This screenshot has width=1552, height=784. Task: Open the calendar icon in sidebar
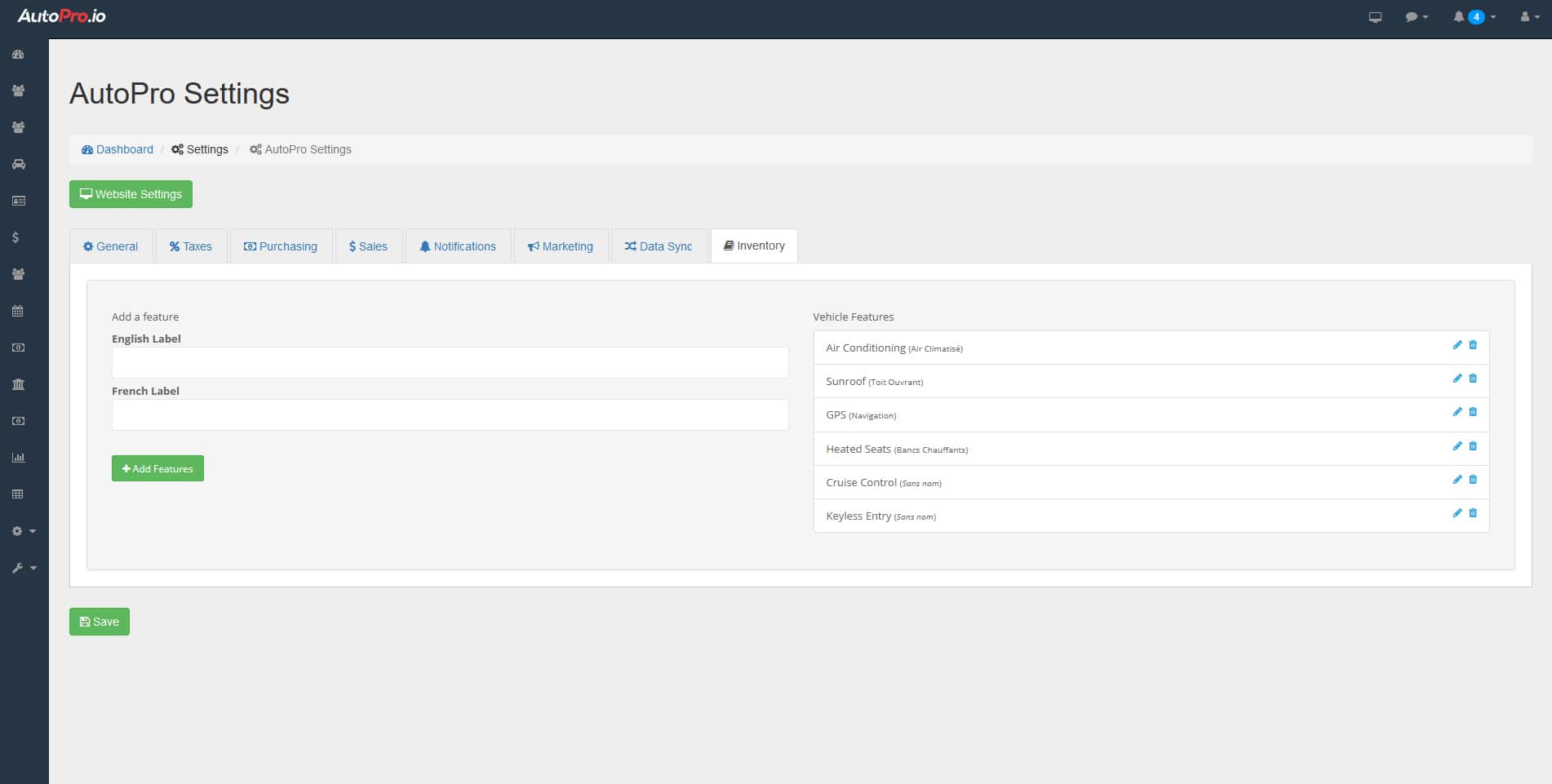coord(18,311)
